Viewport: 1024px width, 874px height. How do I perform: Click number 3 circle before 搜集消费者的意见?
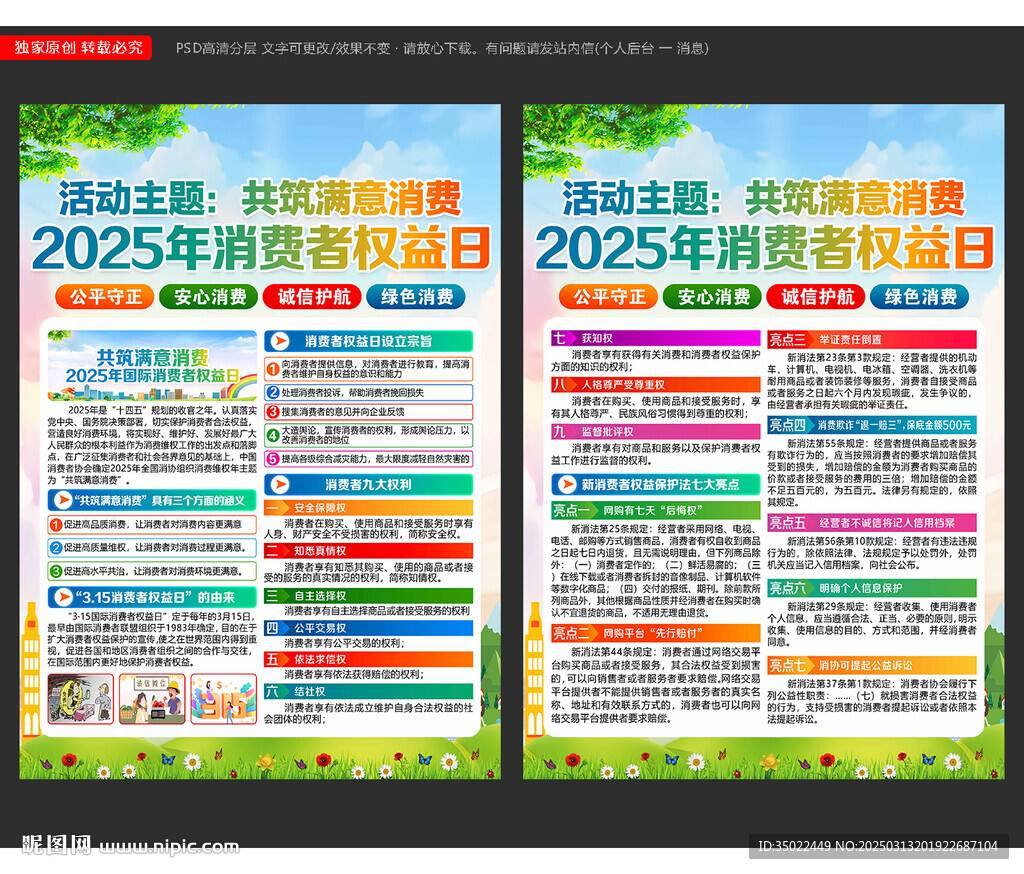point(273,412)
